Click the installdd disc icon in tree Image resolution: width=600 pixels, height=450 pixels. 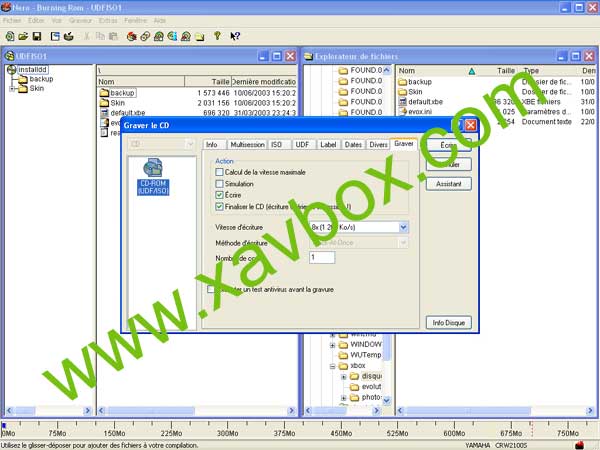[11, 70]
